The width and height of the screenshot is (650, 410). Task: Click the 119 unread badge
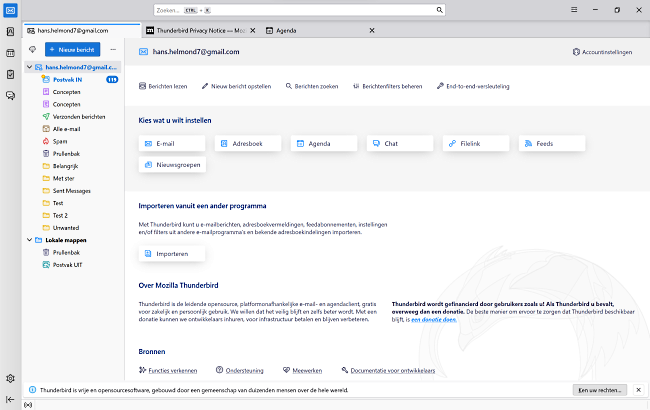[x=112, y=80]
